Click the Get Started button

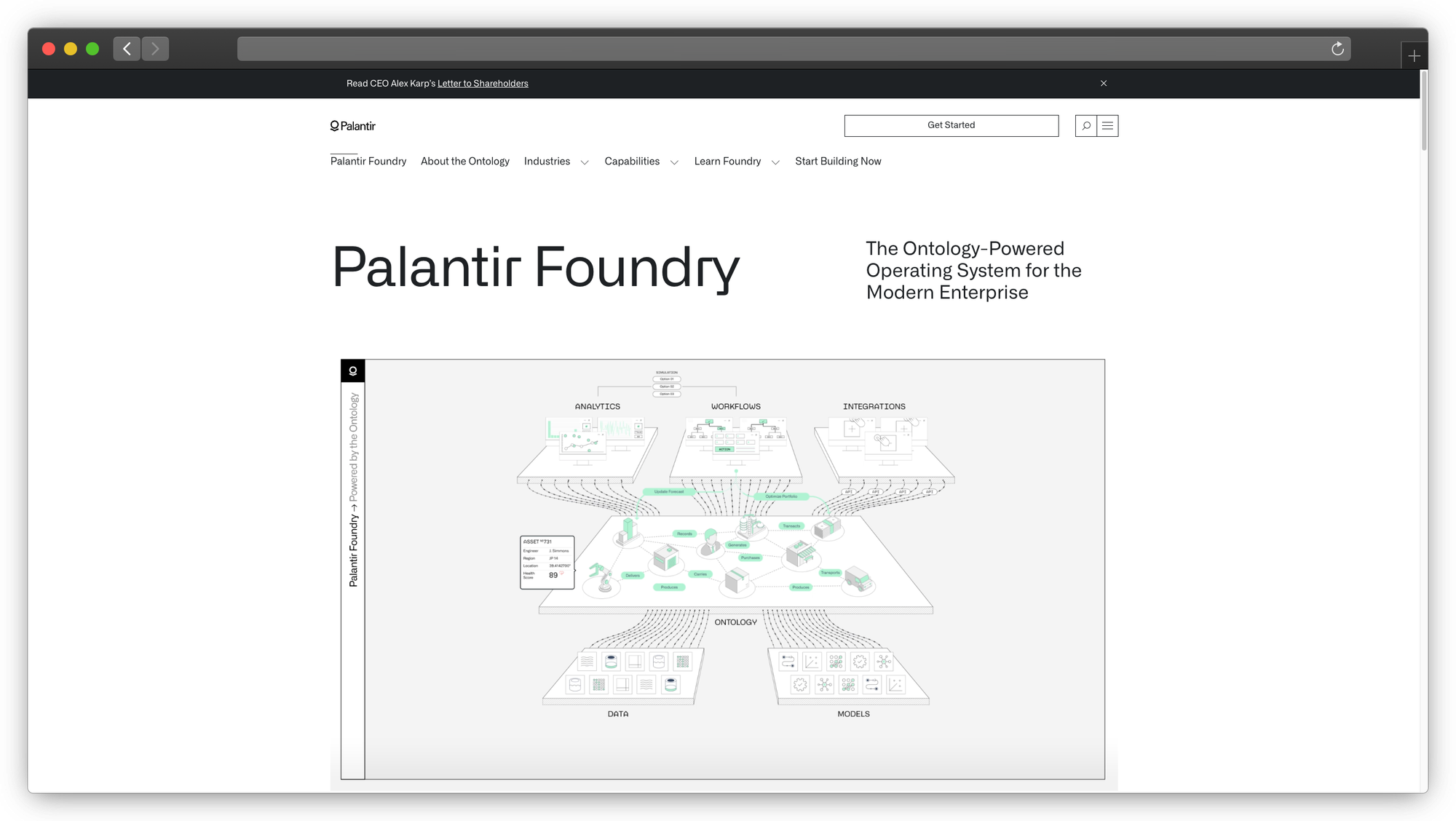point(951,125)
